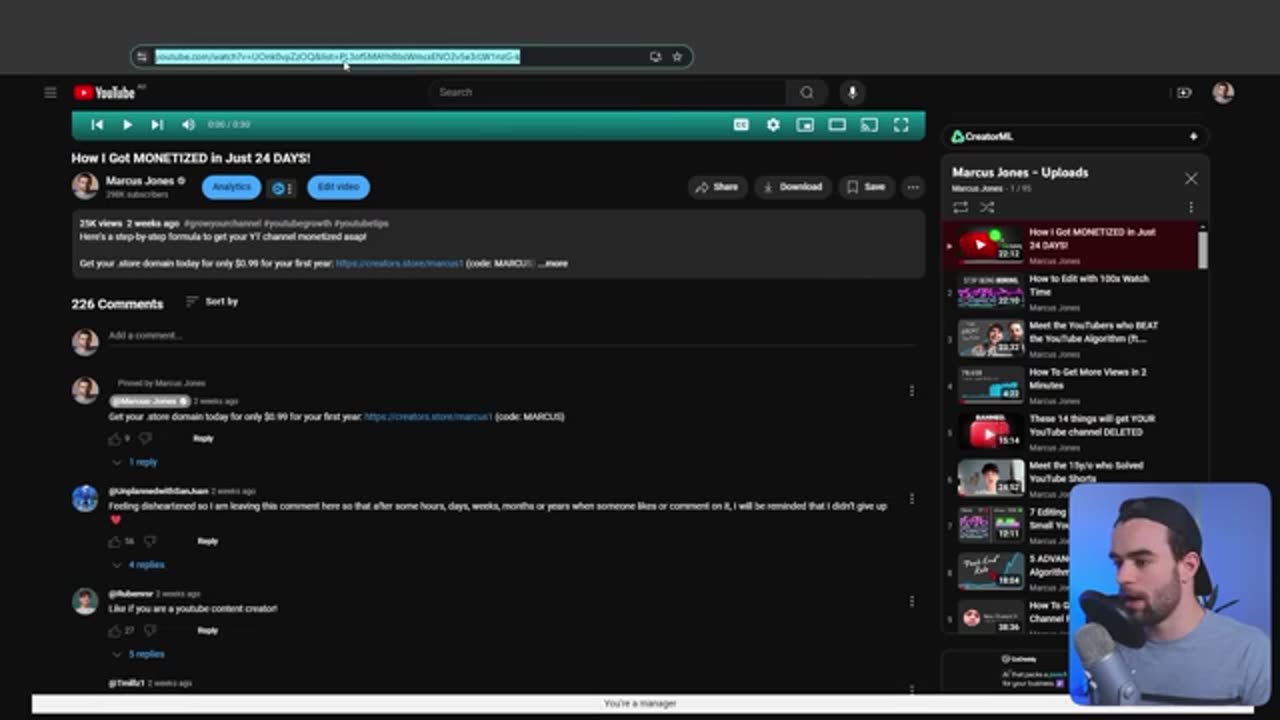Focus the YouTube Search box
This screenshot has width=1280, height=720.
[x=608, y=93]
